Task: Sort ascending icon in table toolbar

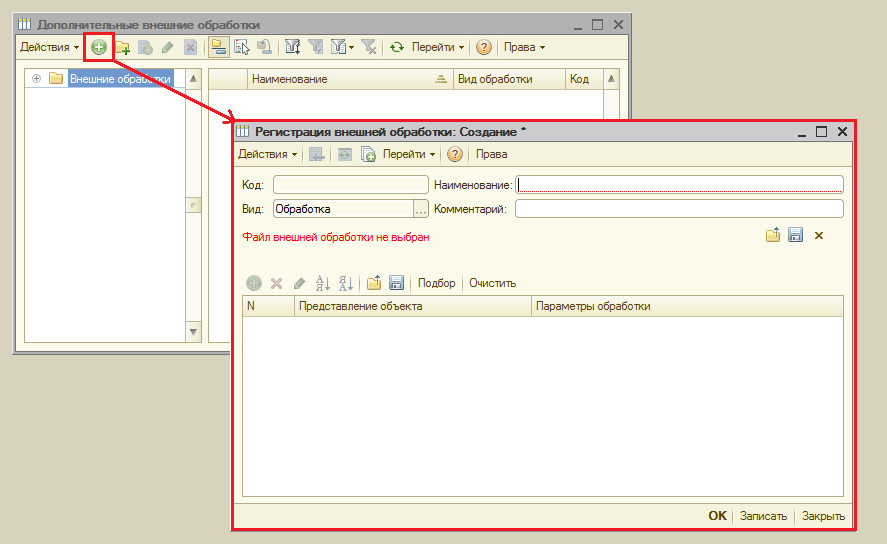Action: pos(322,283)
